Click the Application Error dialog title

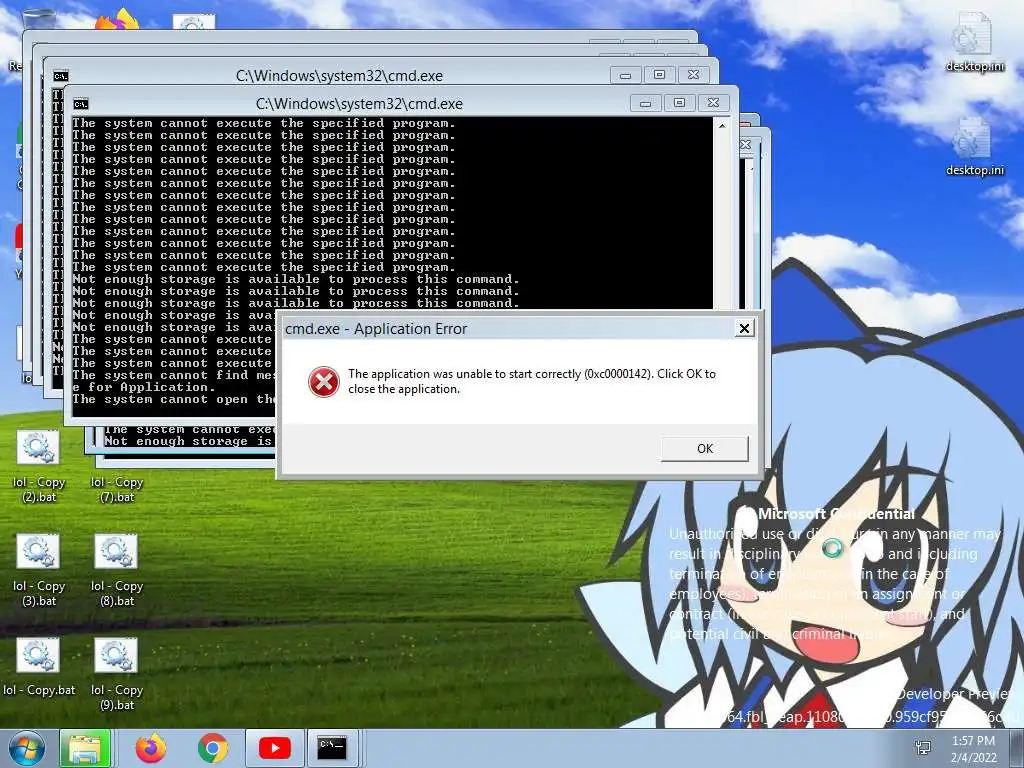point(376,328)
